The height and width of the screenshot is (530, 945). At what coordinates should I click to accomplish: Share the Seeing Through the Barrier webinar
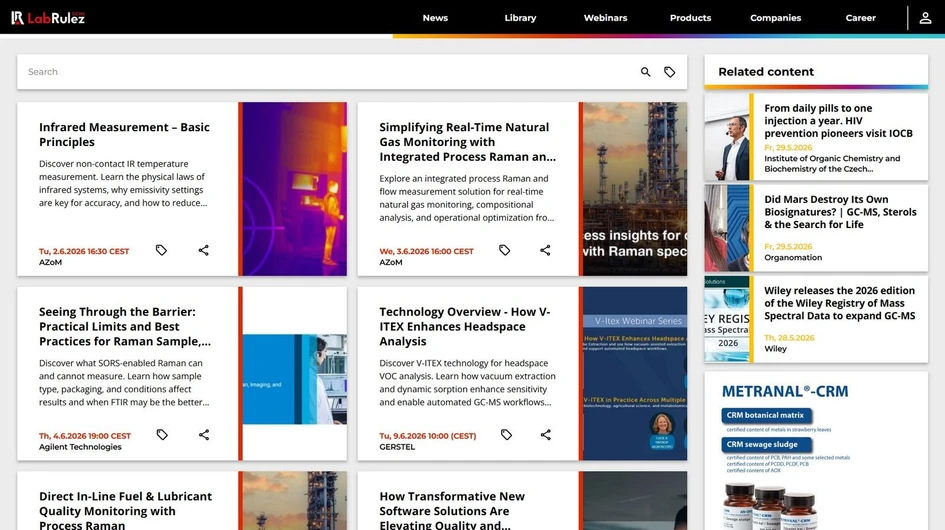204,434
